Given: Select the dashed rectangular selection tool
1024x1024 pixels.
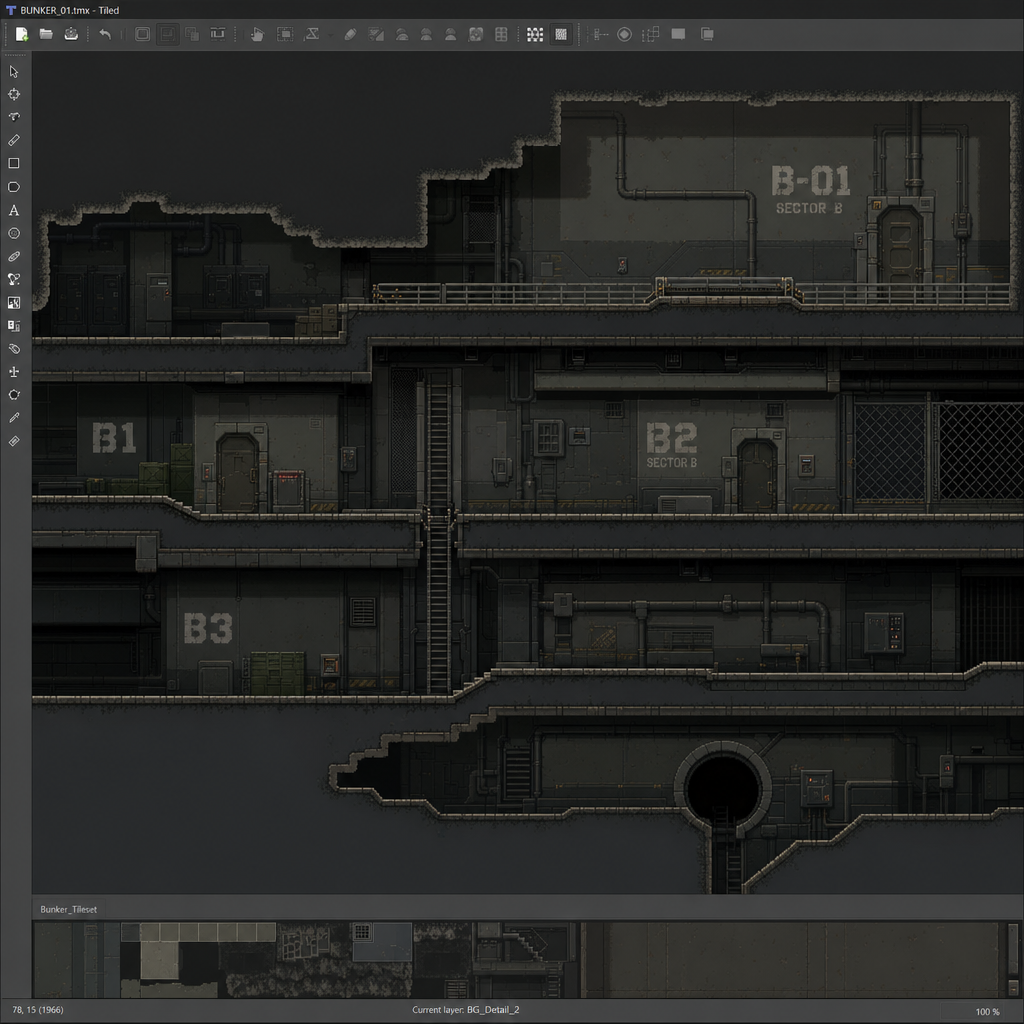Looking at the screenshot, I should [x=285, y=35].
